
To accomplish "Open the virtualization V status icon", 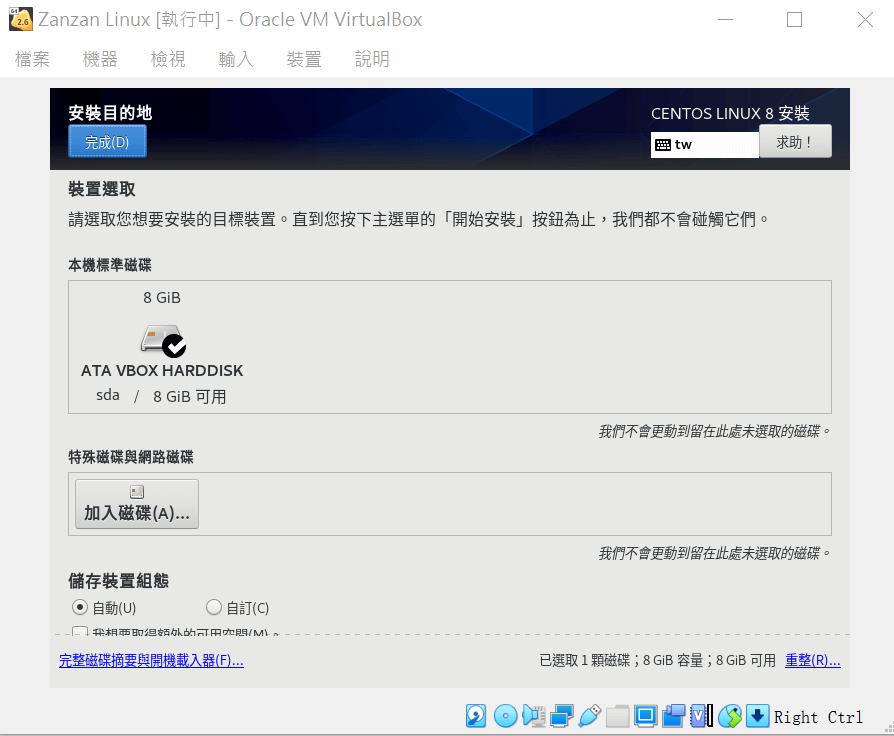I will pyautogui.click(x=701, y=716).
